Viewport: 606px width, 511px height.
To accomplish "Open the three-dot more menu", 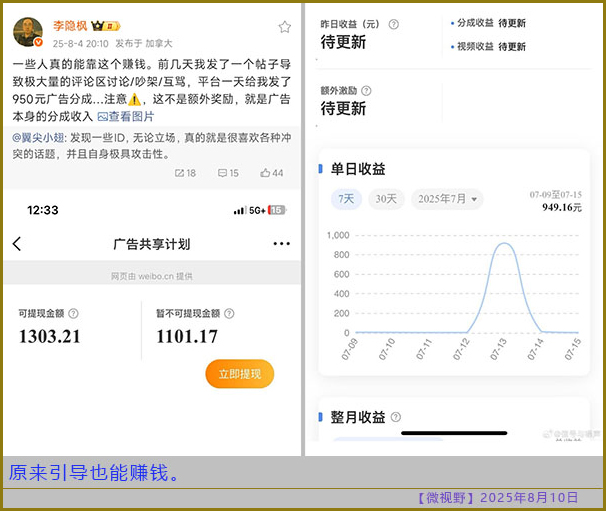I will click(281, 244).
